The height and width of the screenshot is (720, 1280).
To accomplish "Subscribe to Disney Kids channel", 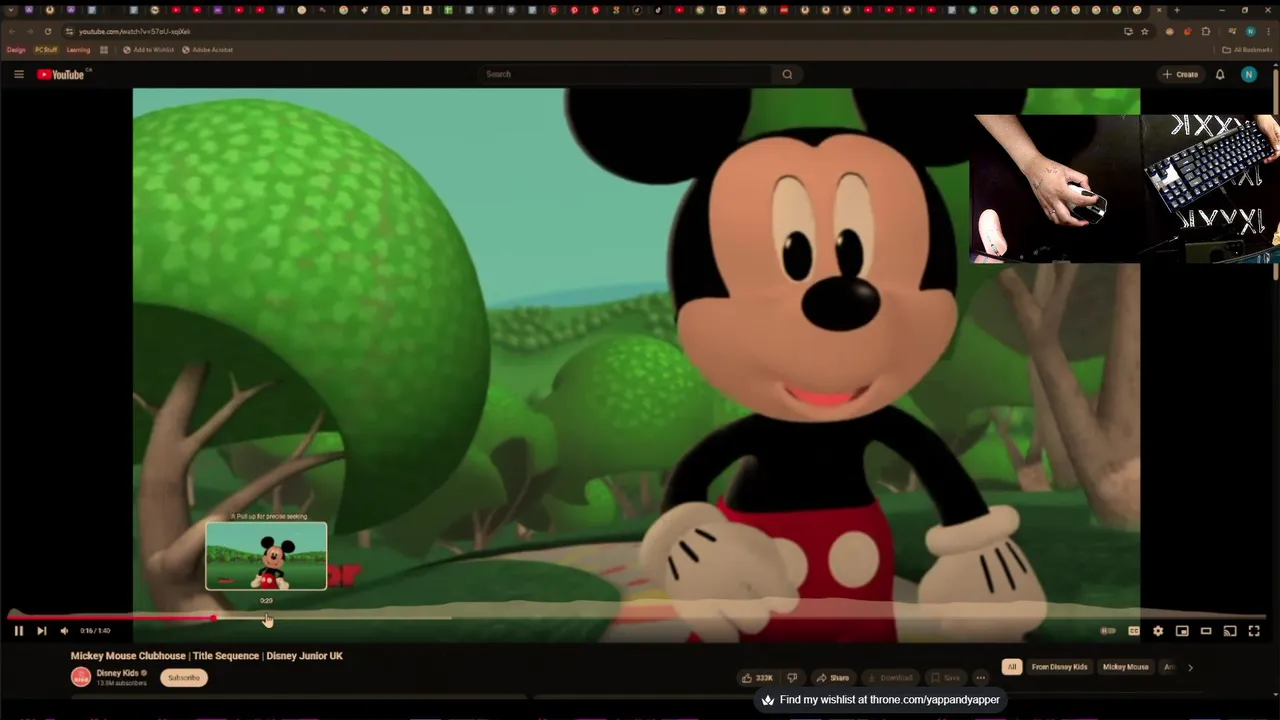I will (x=184, y=678).
